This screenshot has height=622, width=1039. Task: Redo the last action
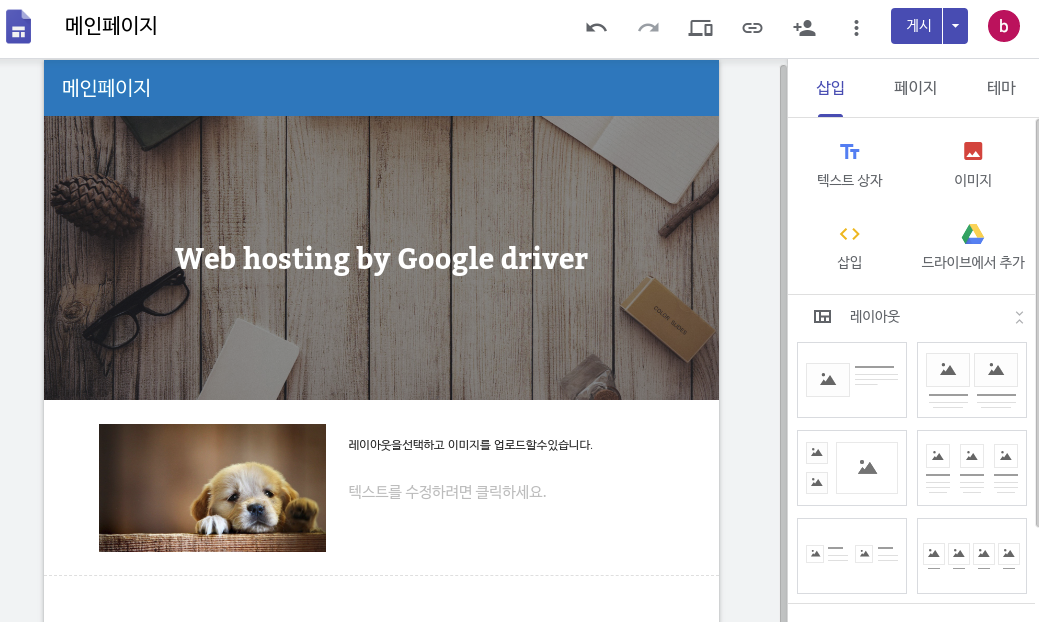[x=648, y=27]
